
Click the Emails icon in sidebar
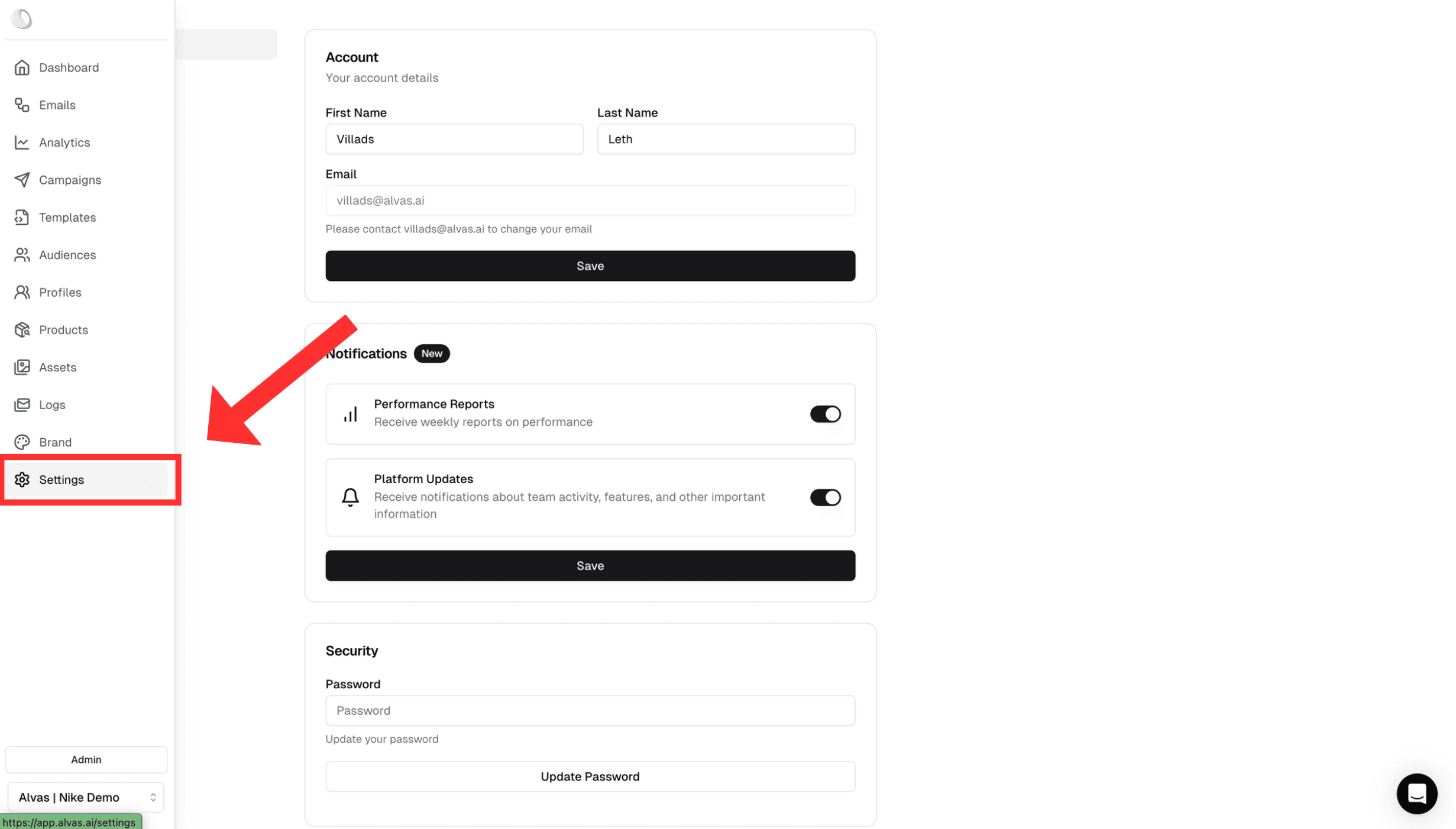click(22, 105)
